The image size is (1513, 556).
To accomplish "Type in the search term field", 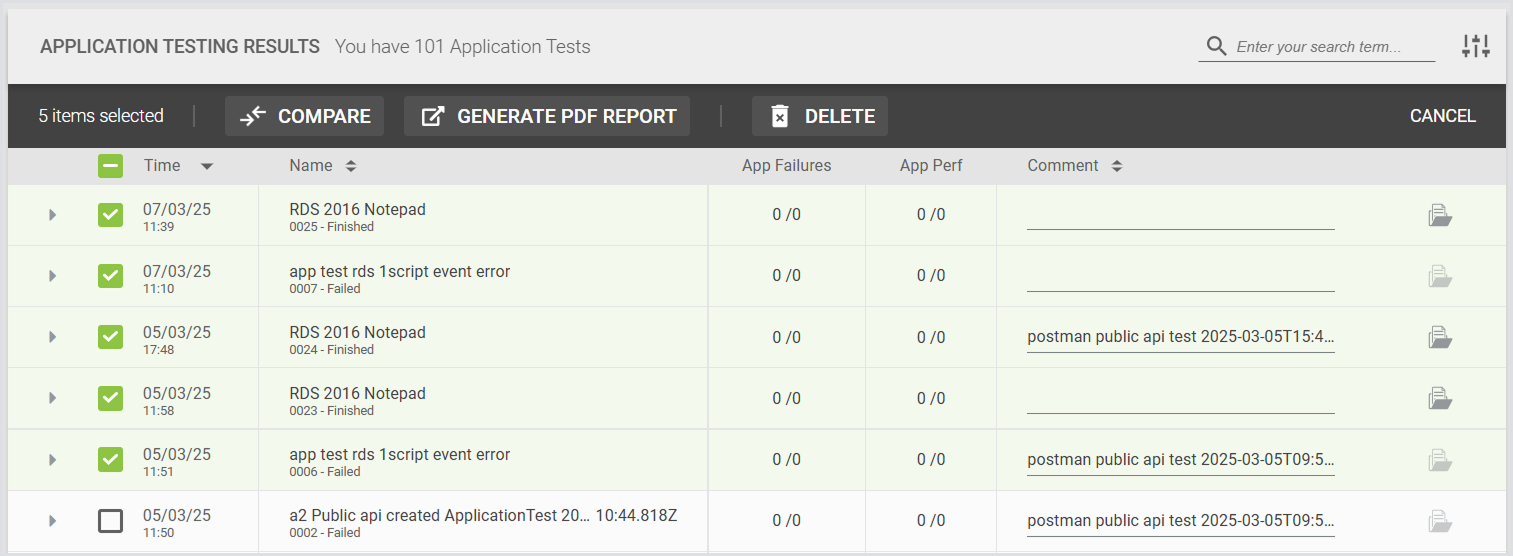I will tap(1330, 47).
